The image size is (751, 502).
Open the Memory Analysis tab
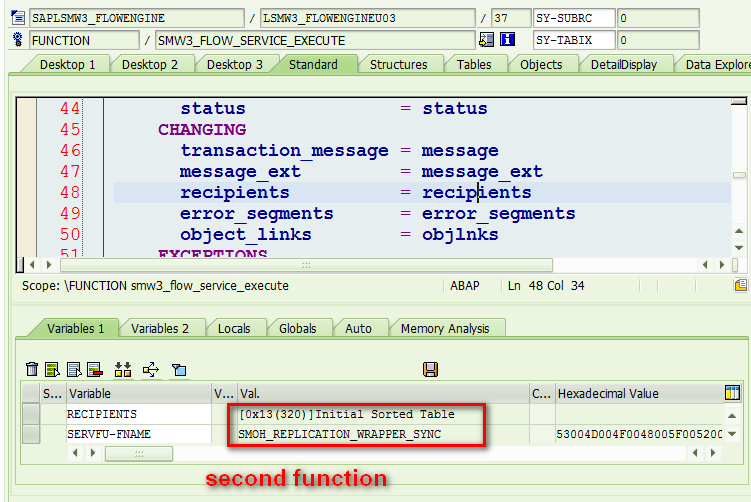point(445,329)
